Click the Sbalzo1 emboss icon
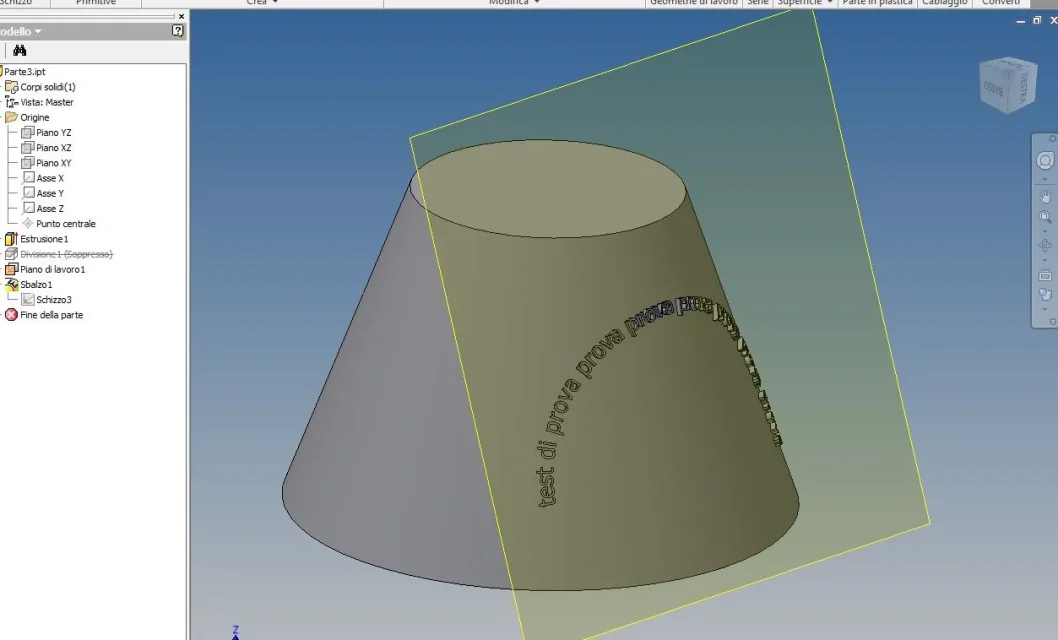1058x640 pixels. [11, 285]
